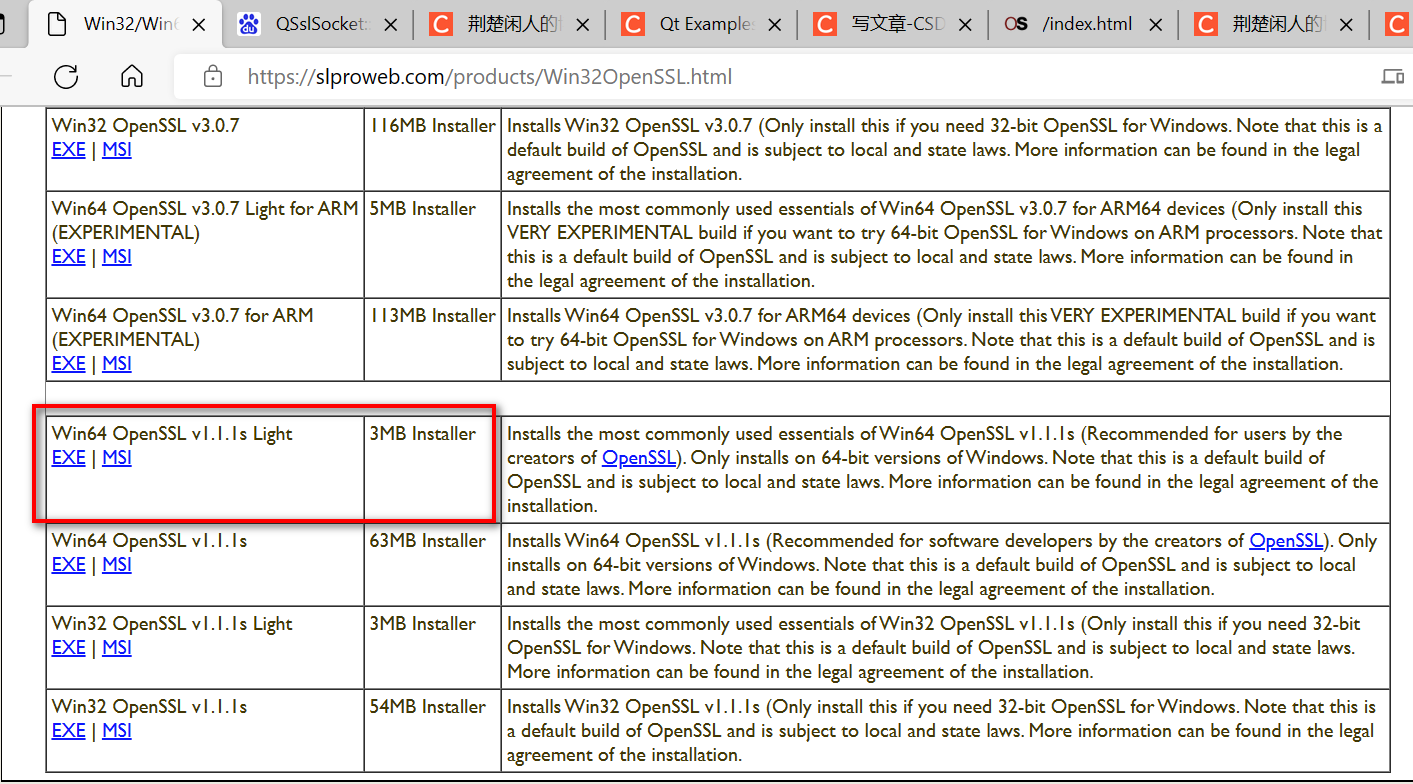Download MSI for Win64 OpenSSL v1.1.1s full
Image resolution: width=1413 pixels, height=784 pixels.
pyautogui.click(x=117, y=565)
